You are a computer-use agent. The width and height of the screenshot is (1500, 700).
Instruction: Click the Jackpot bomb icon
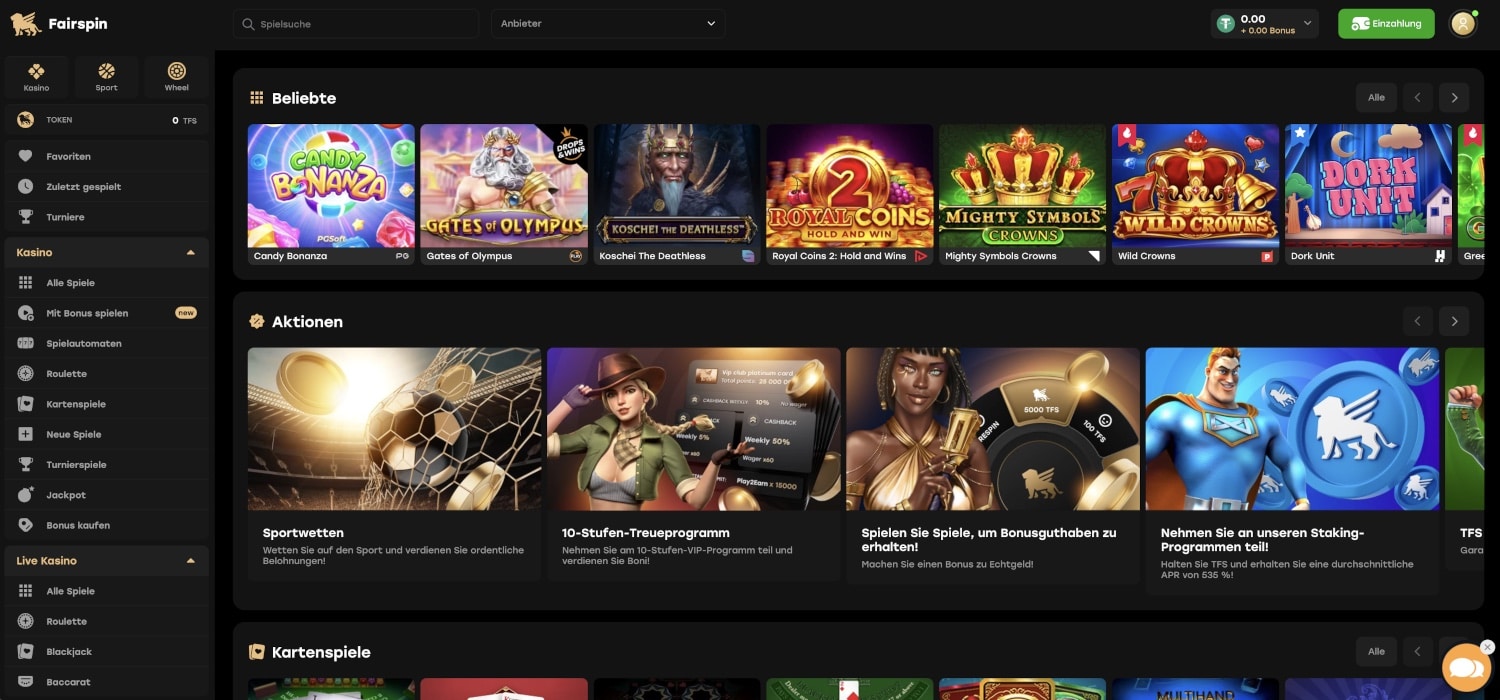(x=26, y=495)
